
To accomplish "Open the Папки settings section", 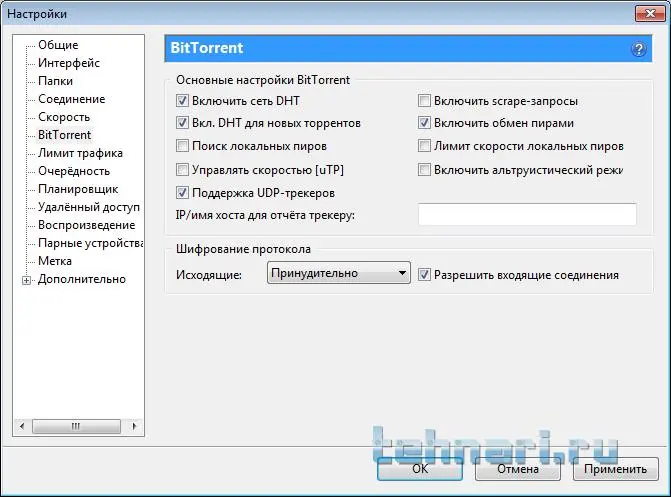I will tap(56, 81).
